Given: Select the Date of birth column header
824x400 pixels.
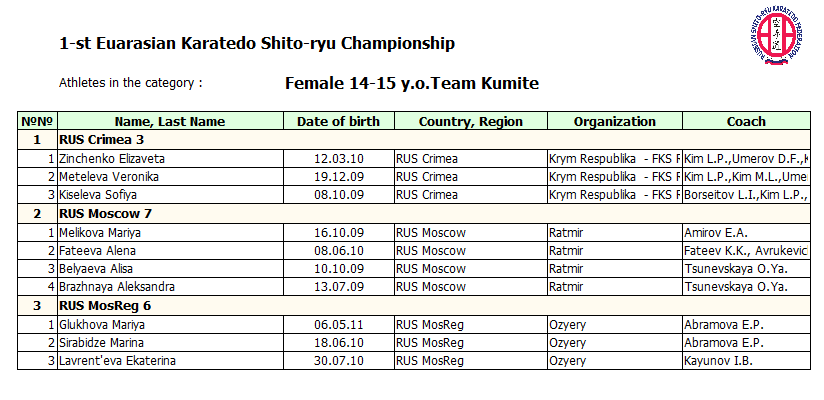Looking at the screenshot, I should [338, 121].
